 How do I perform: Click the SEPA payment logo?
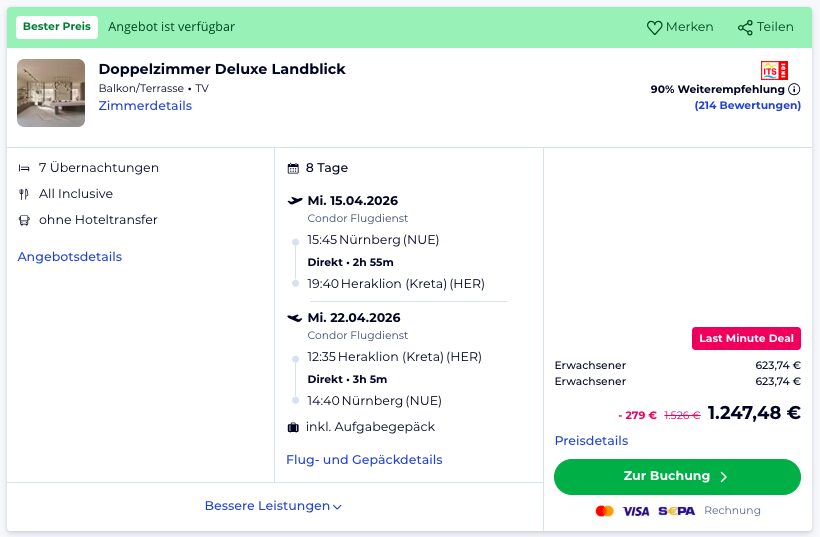point(676,511)
